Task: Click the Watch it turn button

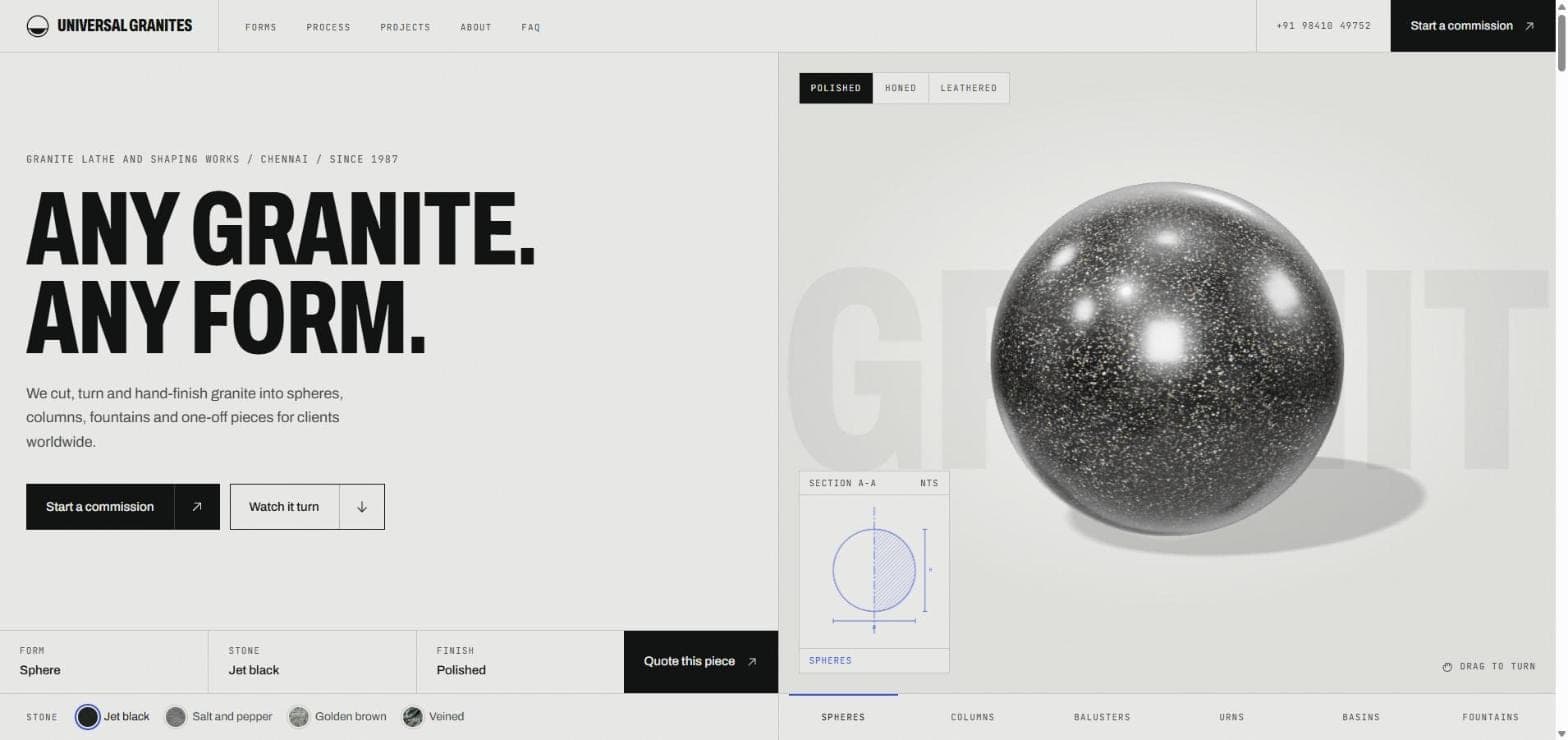Action: click(307, 507)
